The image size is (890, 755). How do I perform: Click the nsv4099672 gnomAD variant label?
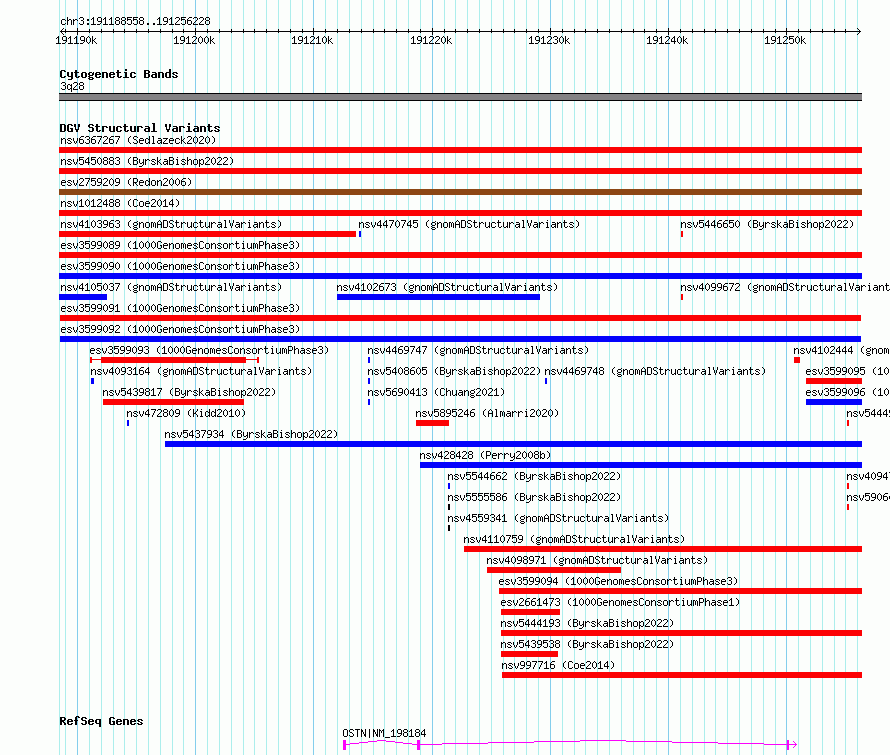785,287
